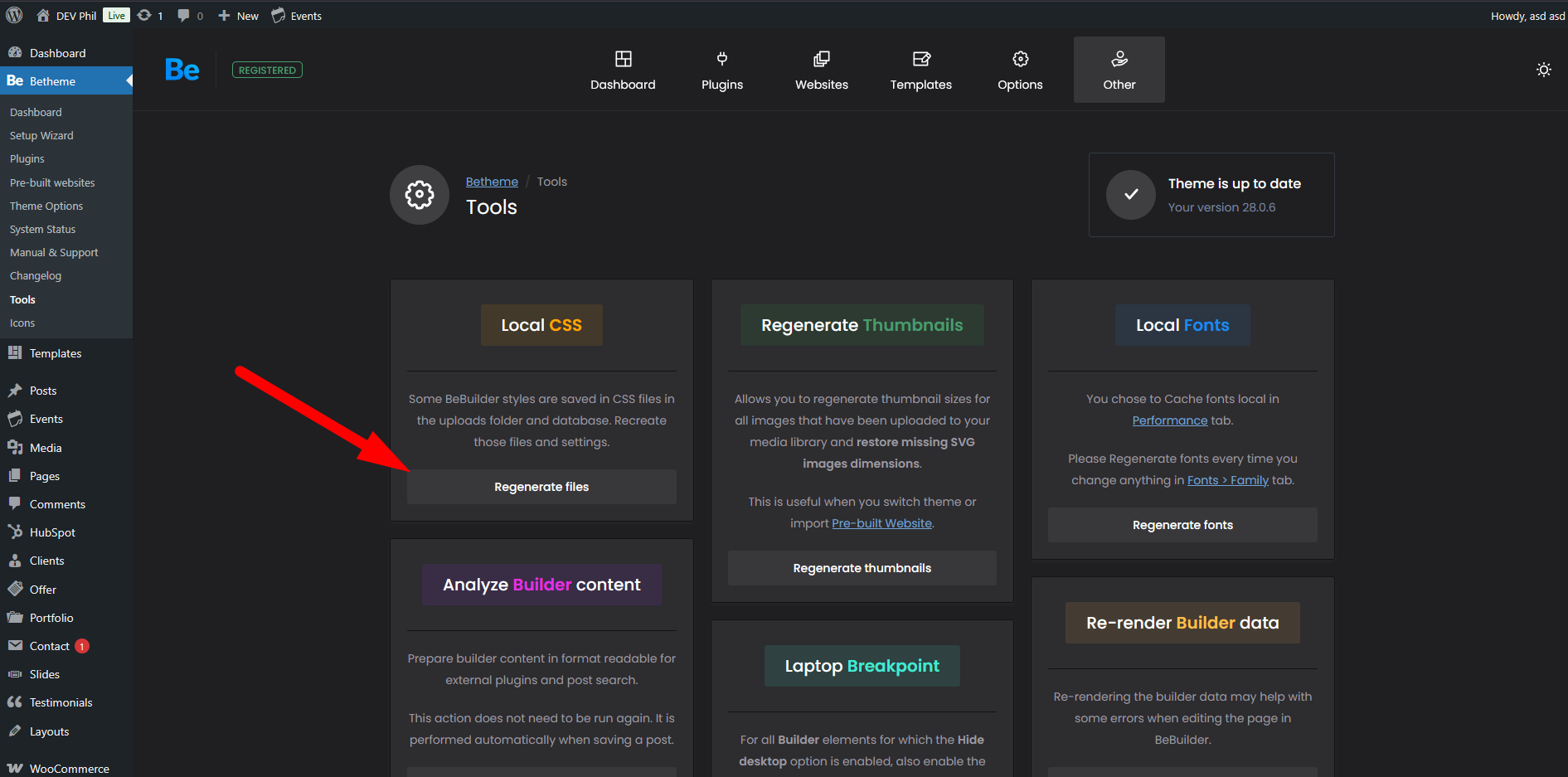
Task: Click the Live status badge
Action: click(116, 15)
